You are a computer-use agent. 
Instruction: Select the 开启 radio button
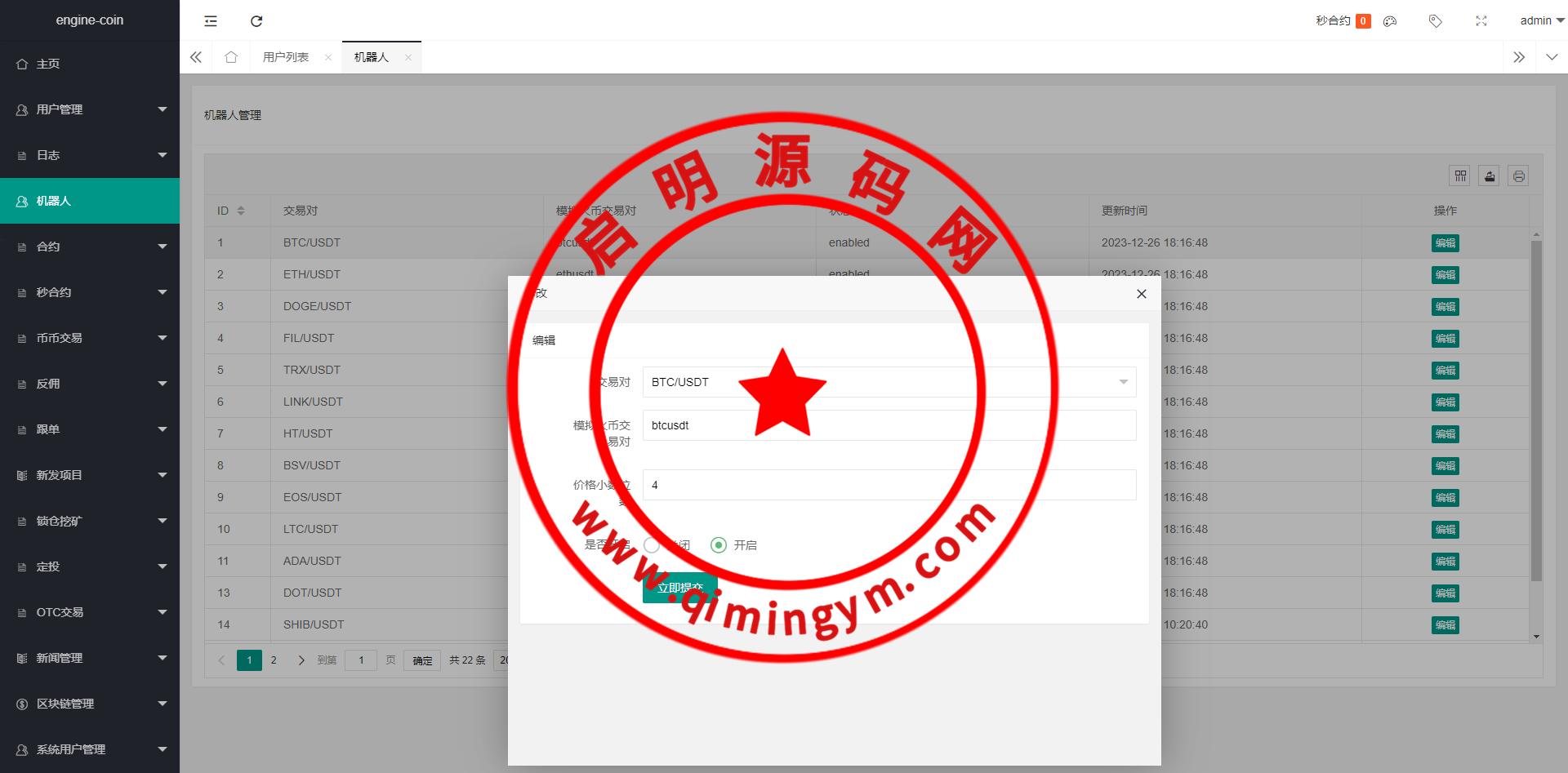click(719, 545)
